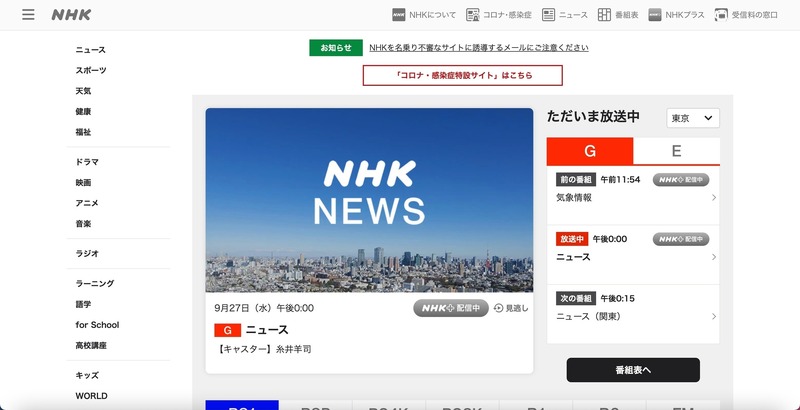Open the コロナ・感染症特設サイト banner link
This screenshot has height=410, width=800.
[462, 75]
